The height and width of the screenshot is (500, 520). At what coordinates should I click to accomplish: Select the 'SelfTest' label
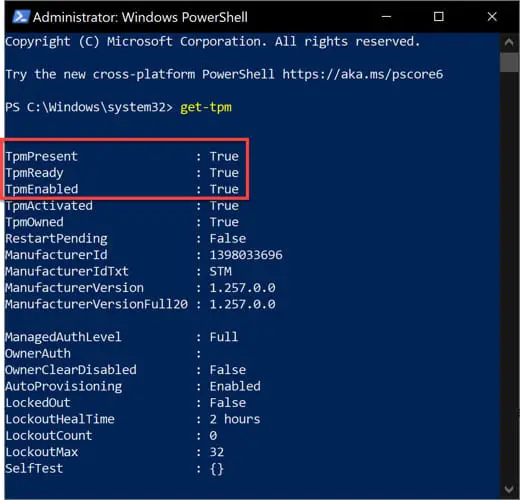[x=34, y=468]
